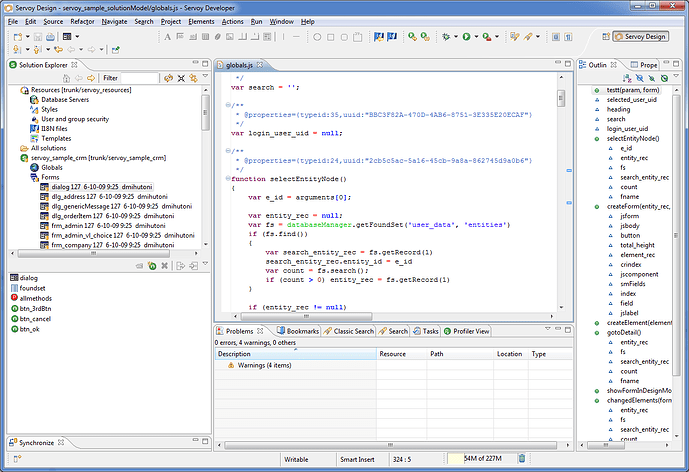Click the pin editor toolbar icon
Image resolution: width=689 pixels, height=472 pixels.
pyautogui.click(x=116, y=50)
